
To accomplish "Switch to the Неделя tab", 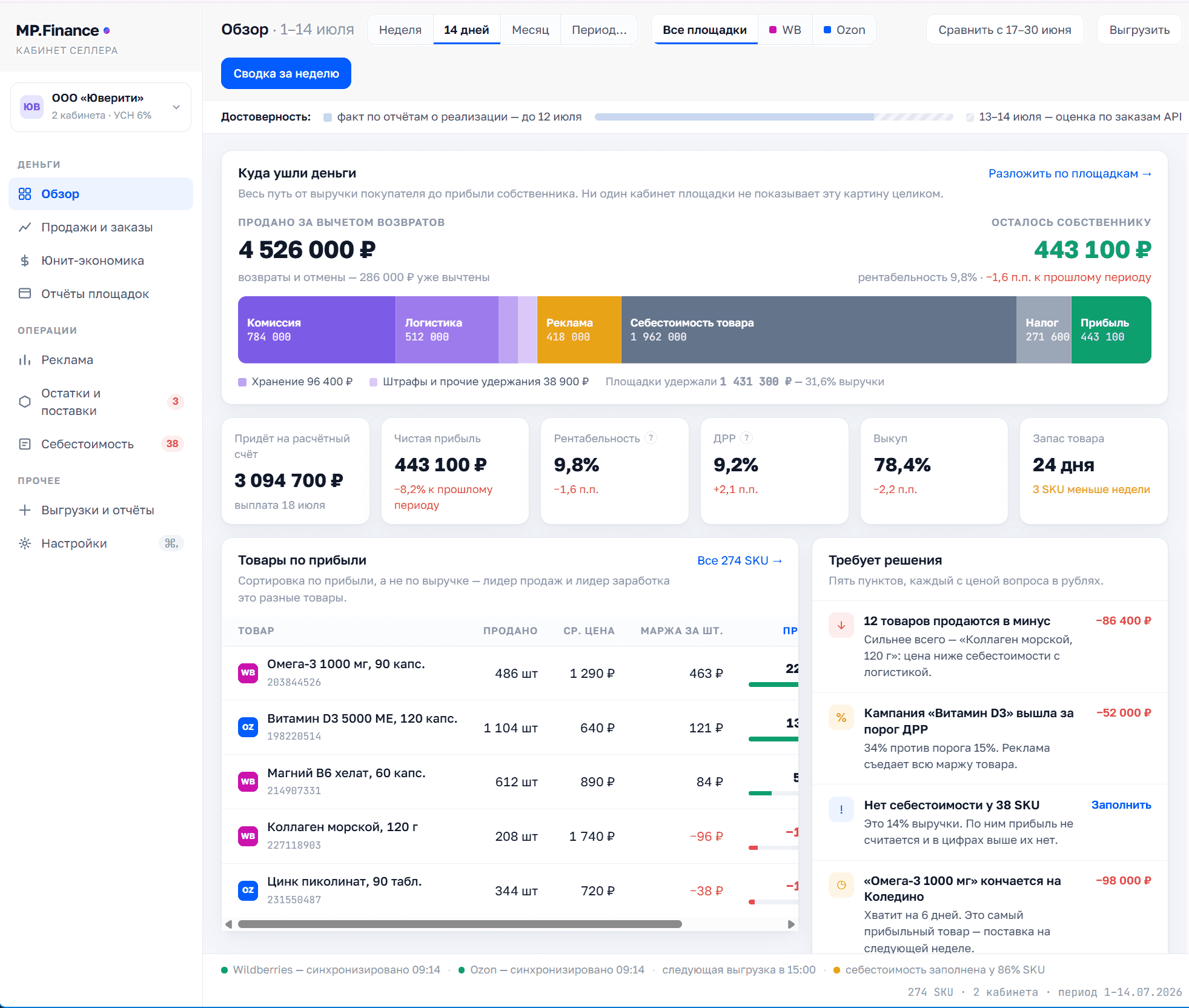I will [x=400, y=30].
